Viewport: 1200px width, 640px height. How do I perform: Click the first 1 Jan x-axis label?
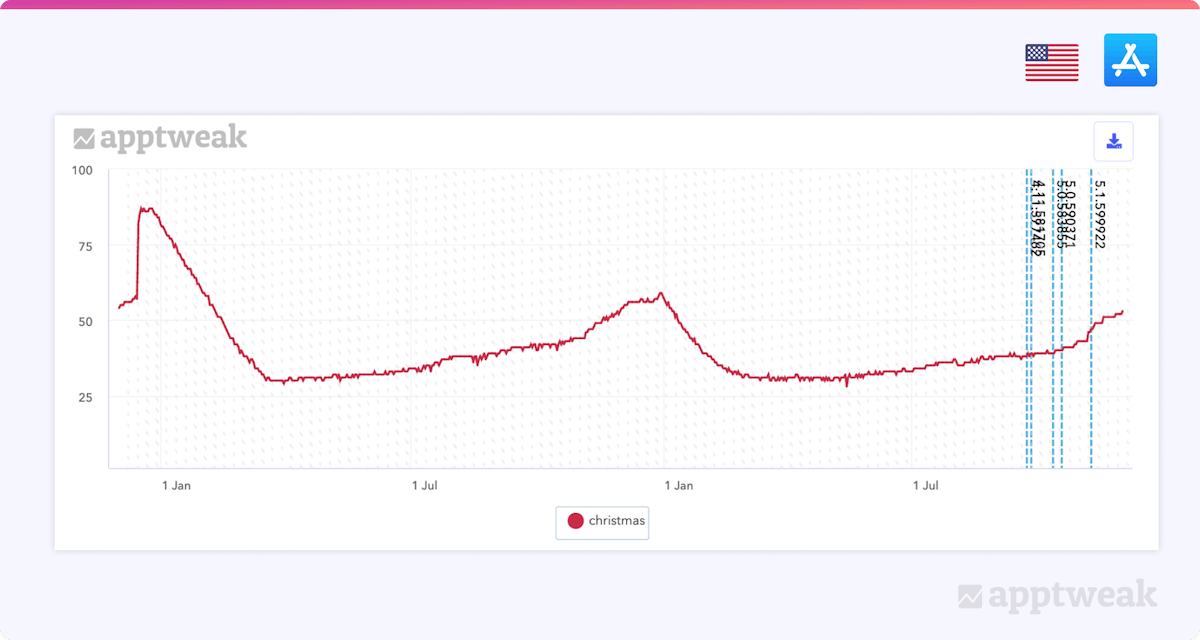175,486
